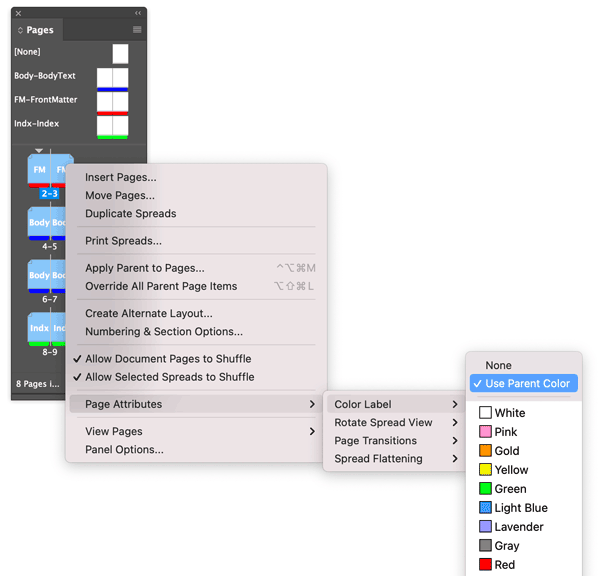Expand the Spread Flattening submenu
This screenshot has width=600, height=576.
(396, 459)
